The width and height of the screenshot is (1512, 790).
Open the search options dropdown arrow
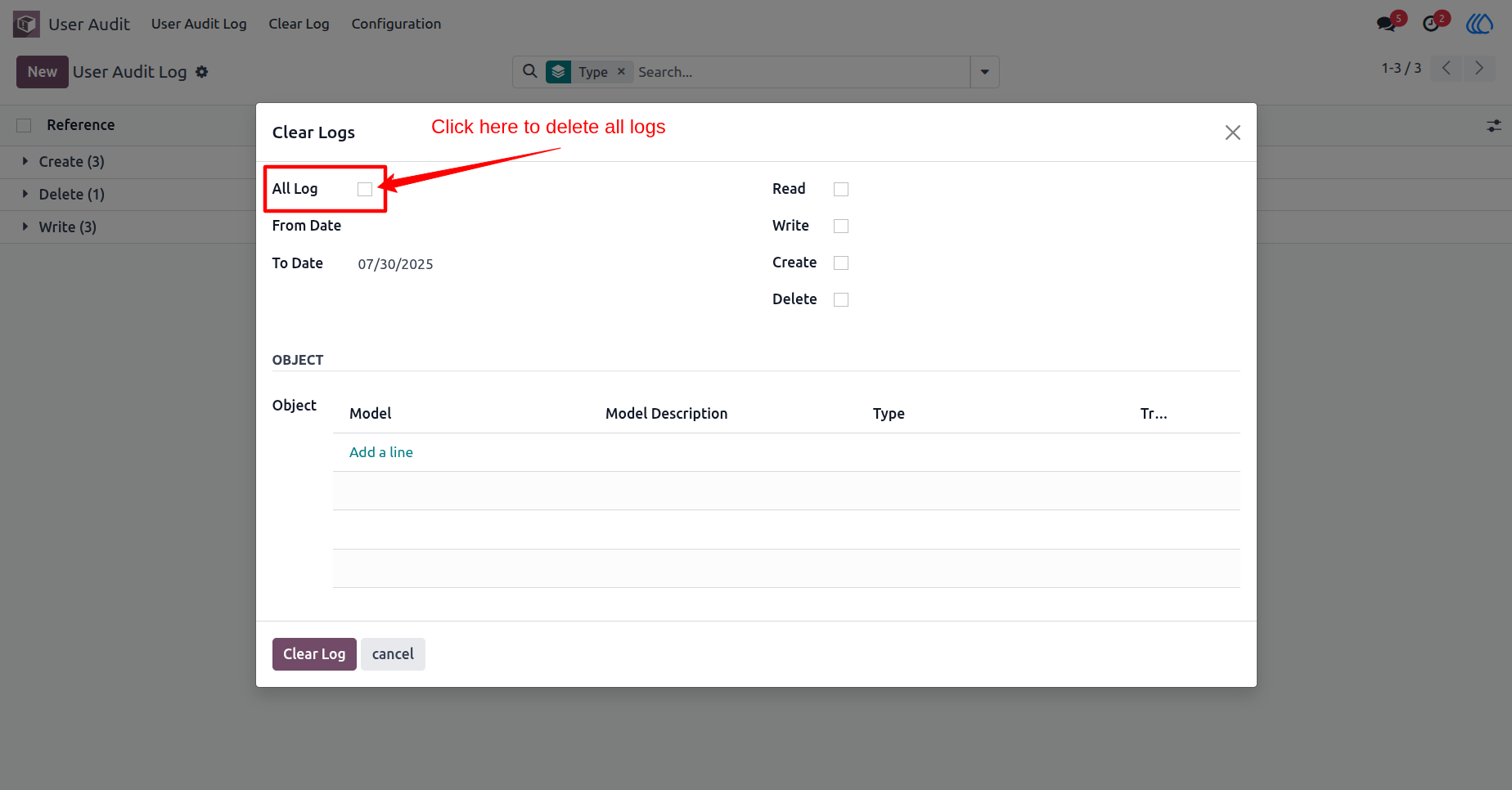click(x=984, y=72)
